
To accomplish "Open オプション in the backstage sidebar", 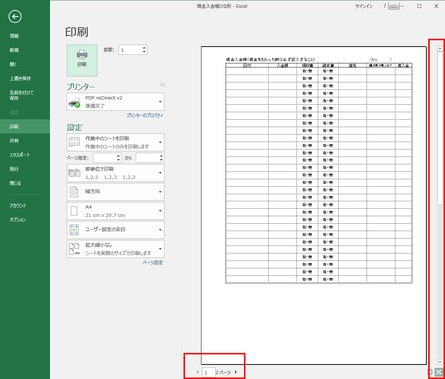I will click(x=18, y=220).
